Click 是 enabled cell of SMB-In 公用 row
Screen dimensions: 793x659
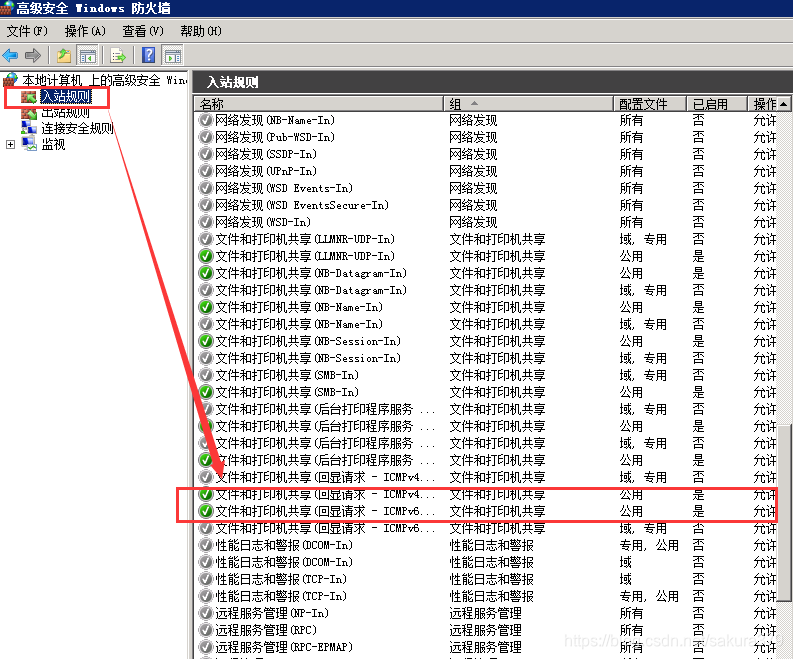698,392
